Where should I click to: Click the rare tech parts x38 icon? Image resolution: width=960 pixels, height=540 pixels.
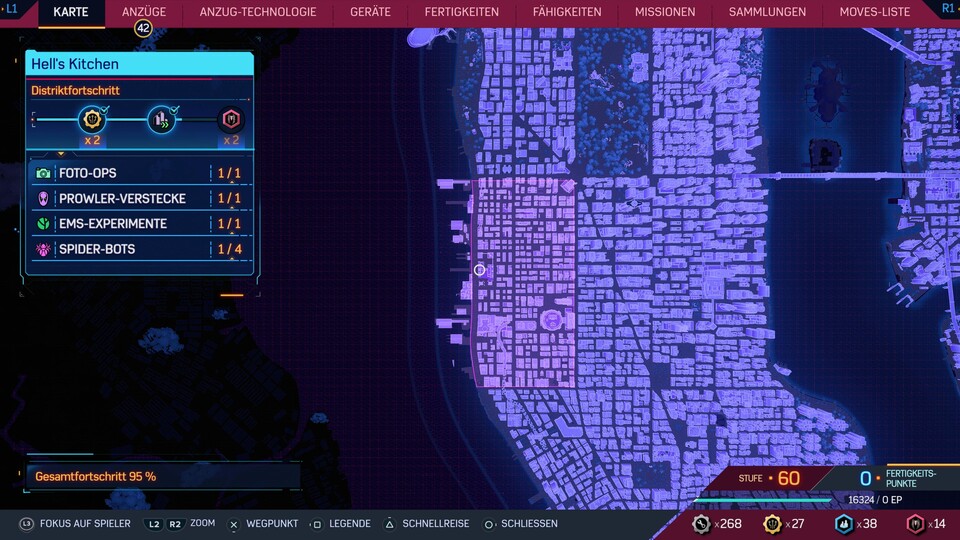point(844,524)
